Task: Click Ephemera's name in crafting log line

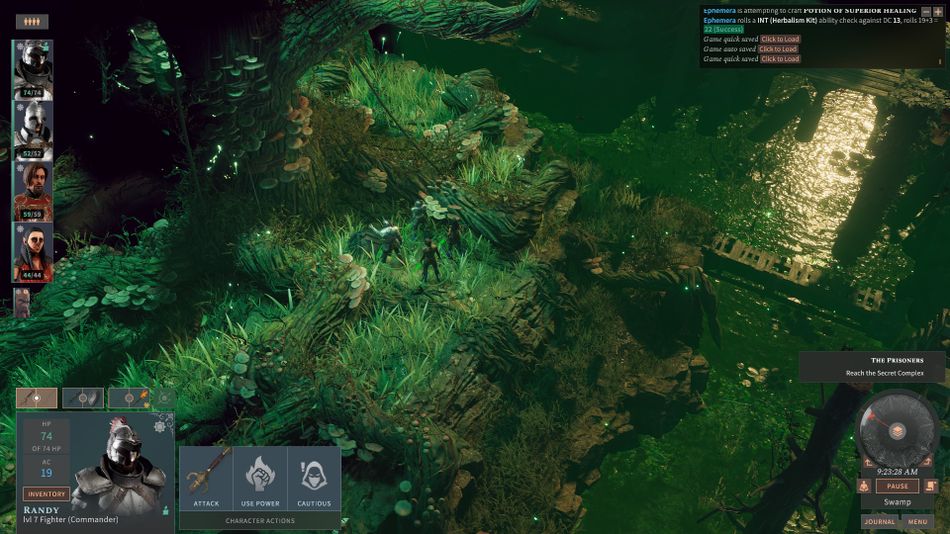Action: tap(719, 10)
